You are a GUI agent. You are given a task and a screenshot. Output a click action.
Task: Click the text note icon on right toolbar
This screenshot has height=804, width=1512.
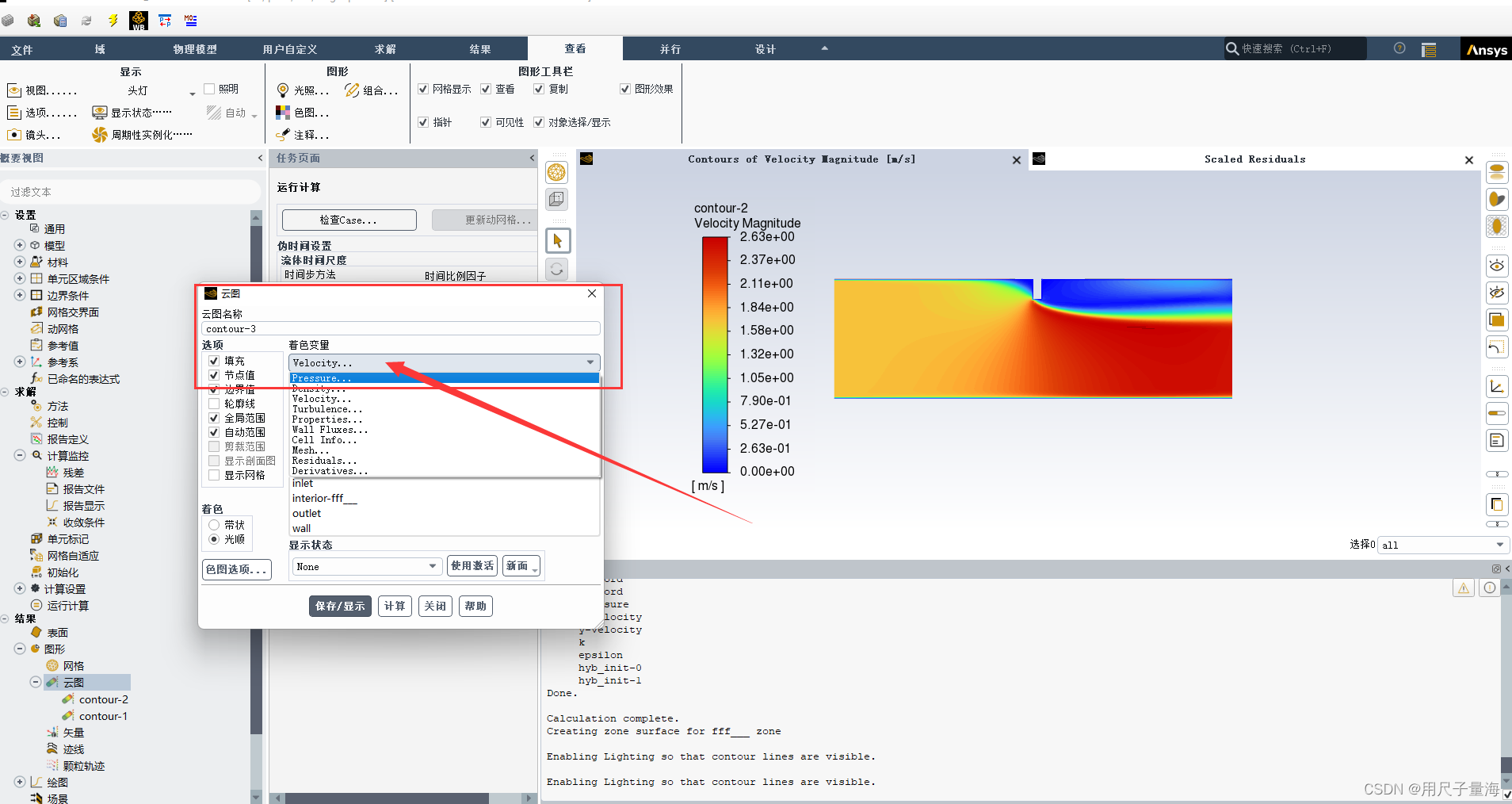pos(1497,440)
